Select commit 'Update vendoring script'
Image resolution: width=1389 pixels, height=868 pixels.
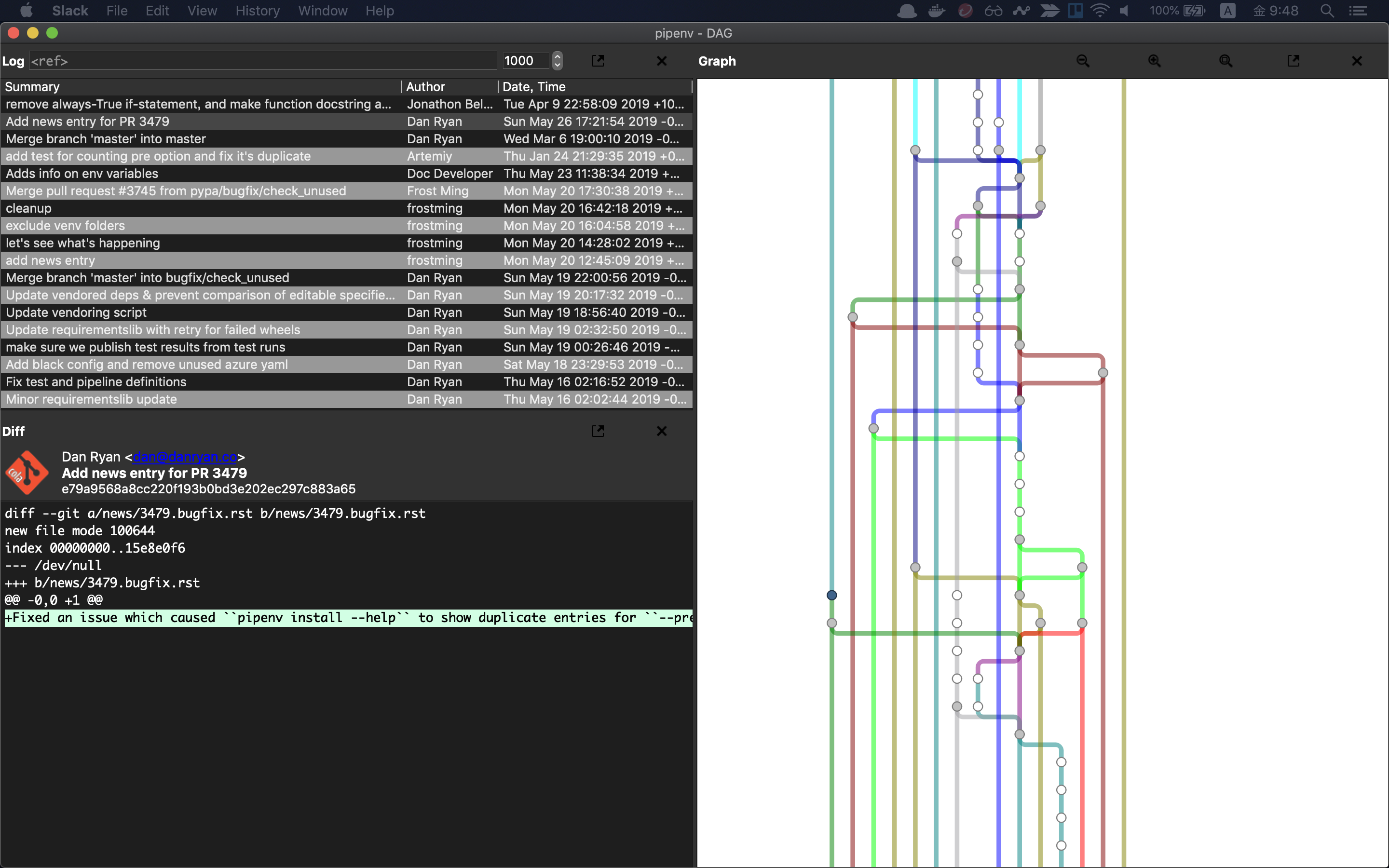pyautogui.click(x=347, y=312)
